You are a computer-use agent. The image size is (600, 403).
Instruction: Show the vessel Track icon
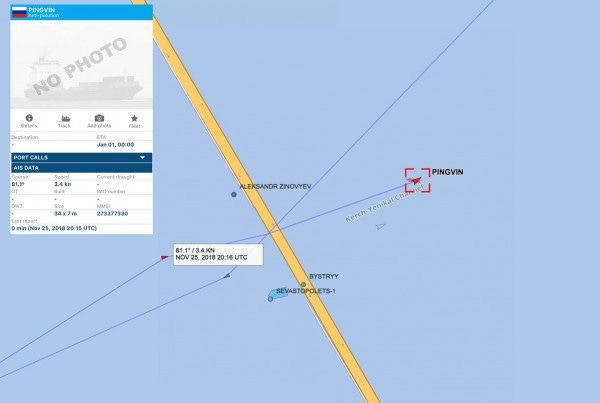65,118
